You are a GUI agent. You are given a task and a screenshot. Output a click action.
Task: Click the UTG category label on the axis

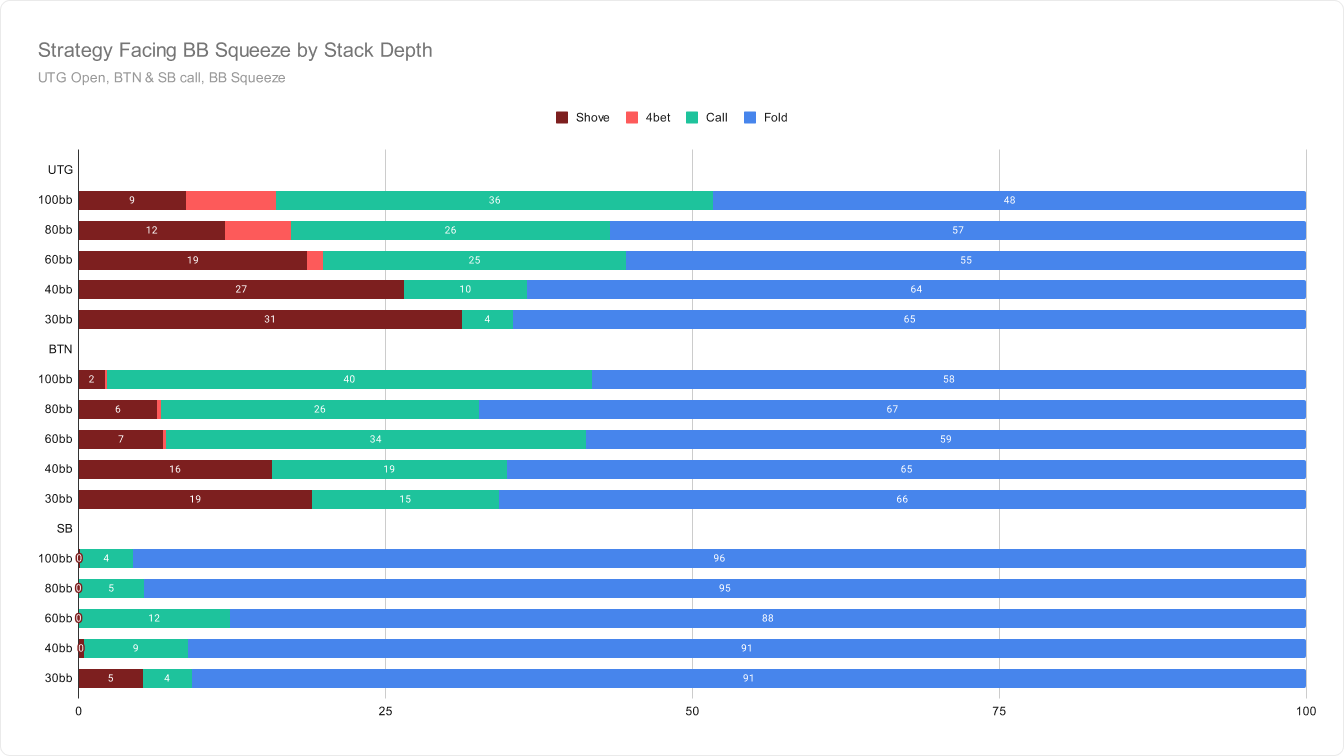[x=60, y=170]
